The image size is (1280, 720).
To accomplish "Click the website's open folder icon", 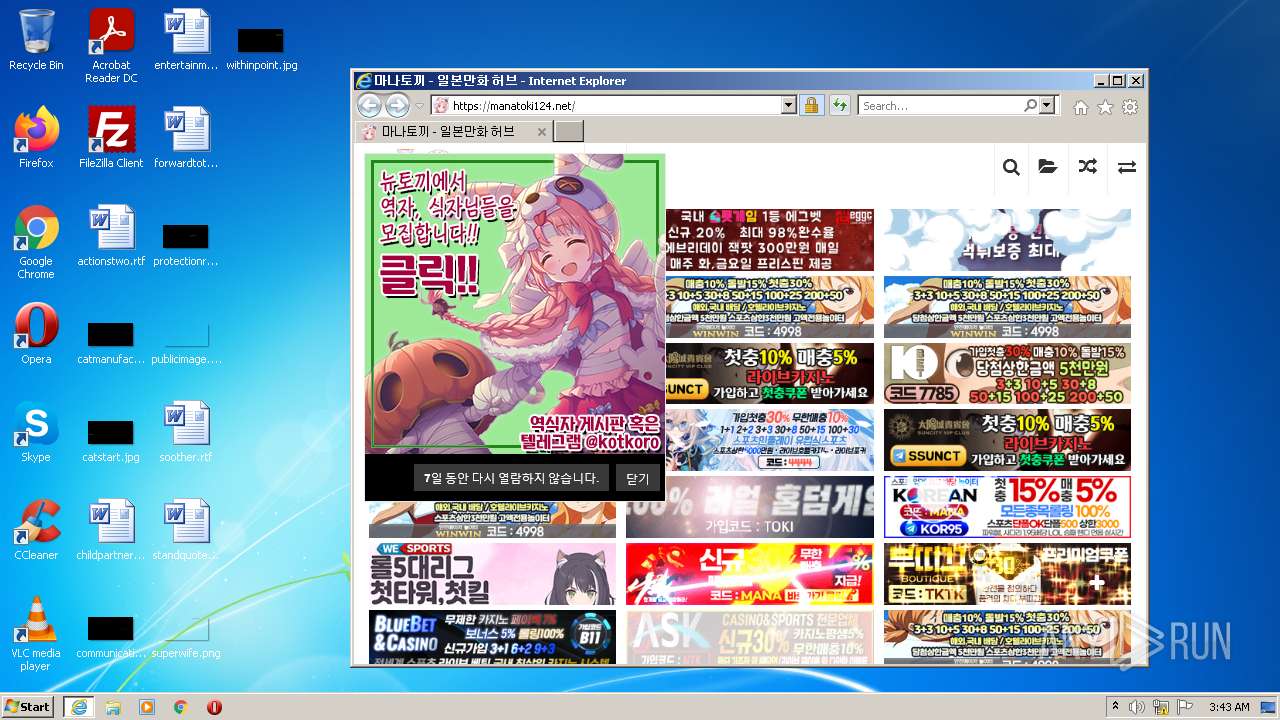I will tap(1048, 167).
